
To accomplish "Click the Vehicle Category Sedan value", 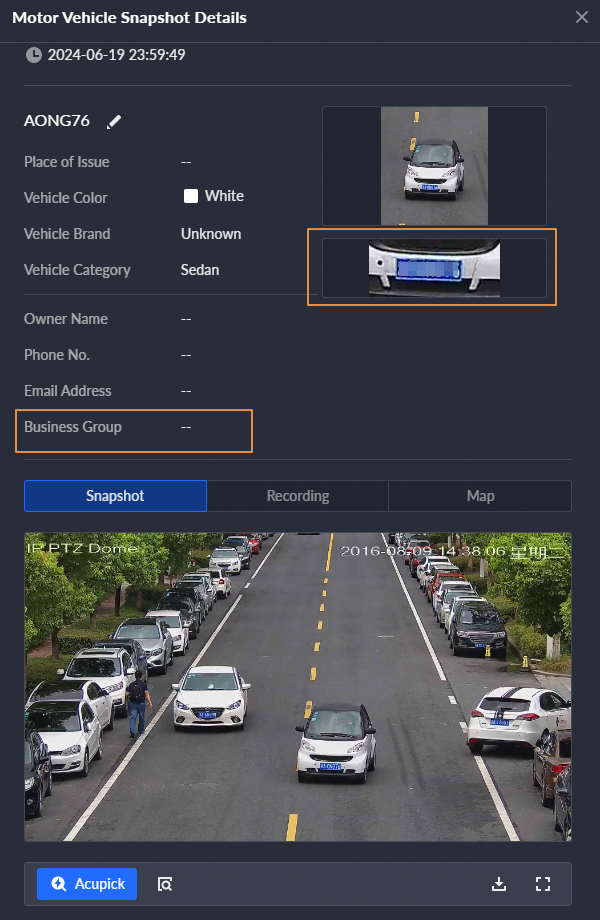I will (200, 270).
